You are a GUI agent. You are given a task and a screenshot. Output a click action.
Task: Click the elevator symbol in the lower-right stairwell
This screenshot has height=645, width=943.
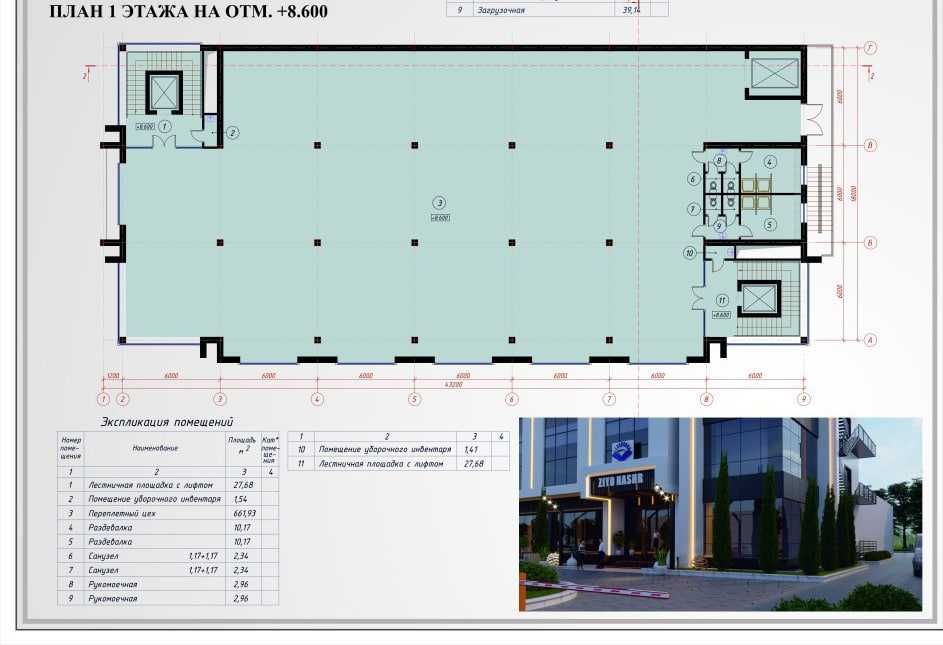759,299
